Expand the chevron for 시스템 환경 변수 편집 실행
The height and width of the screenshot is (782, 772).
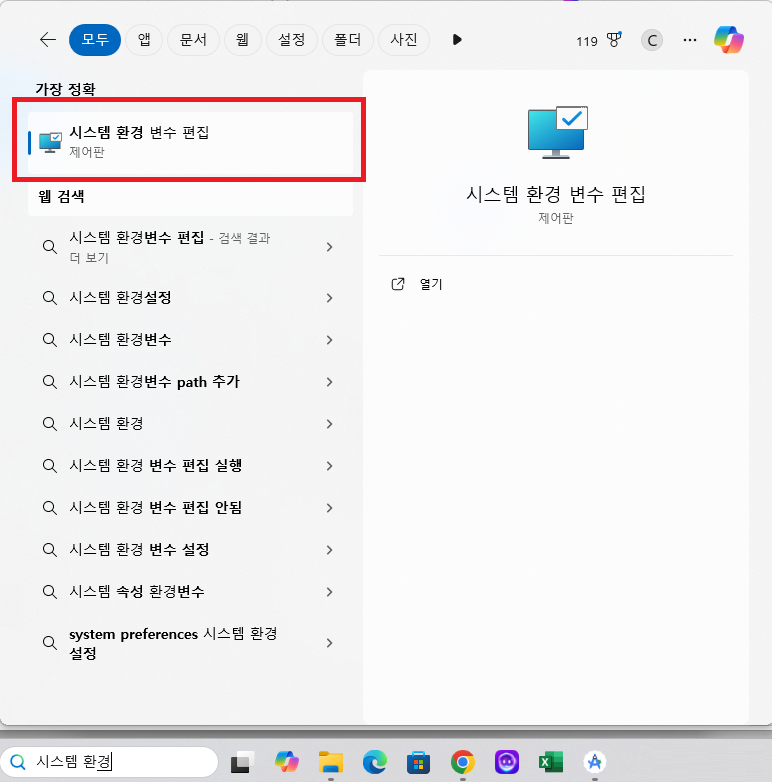pos(329,466)
